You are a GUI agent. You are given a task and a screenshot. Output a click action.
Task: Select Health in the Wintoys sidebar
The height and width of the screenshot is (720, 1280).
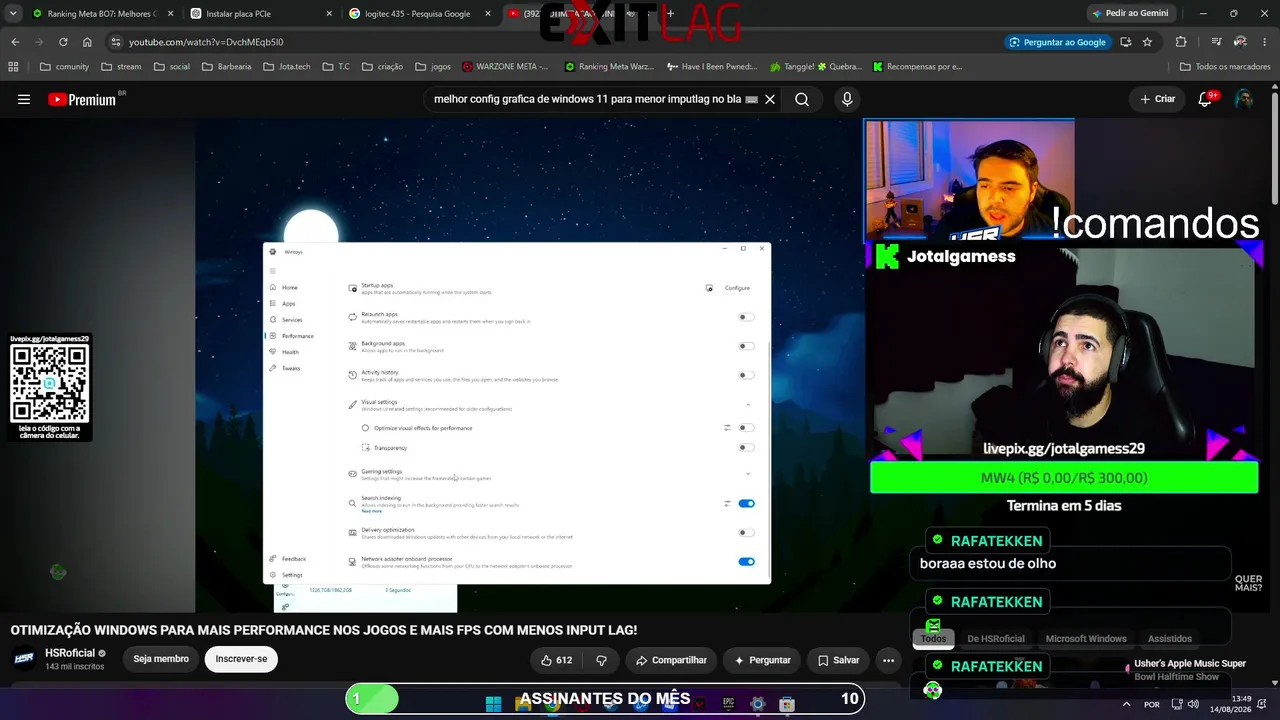point(284,352)
